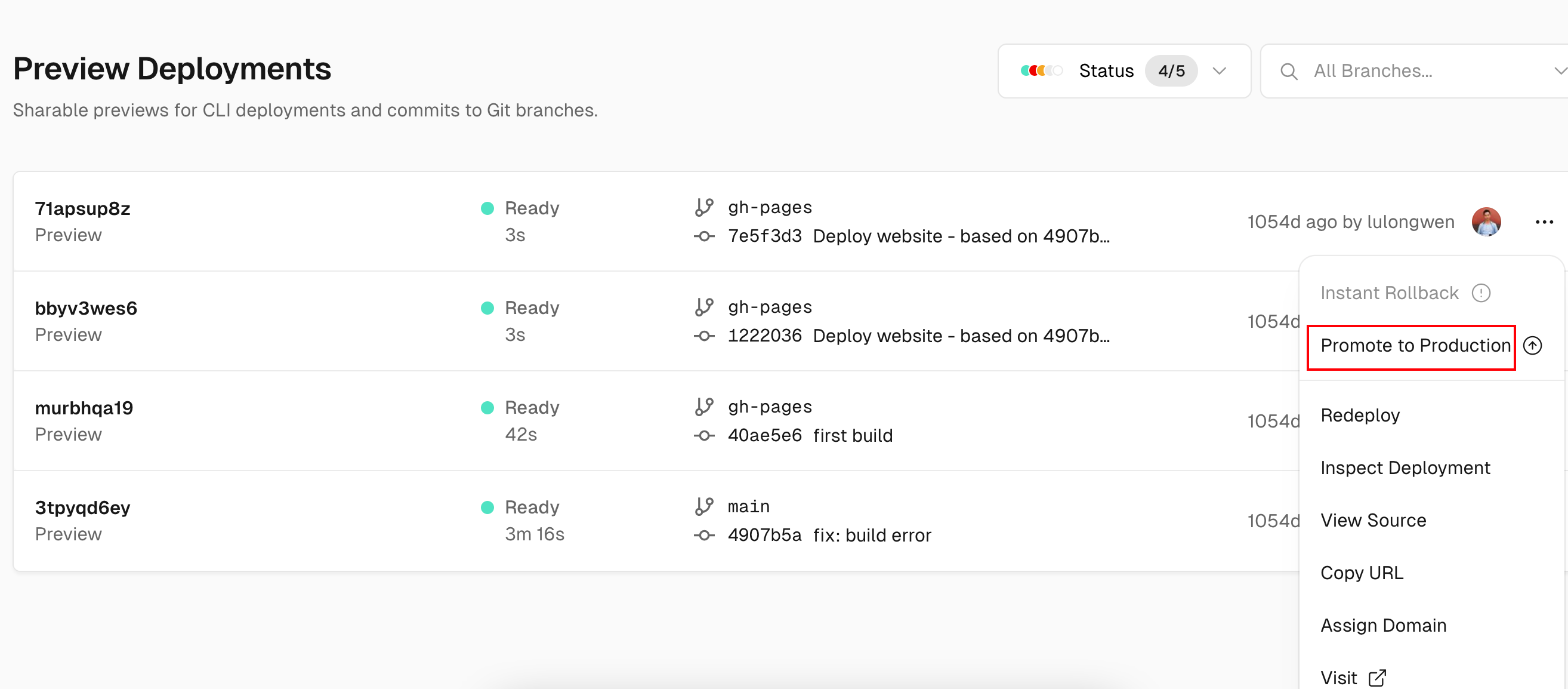This screenshot has width=1568, height=689.
Task: Open the bbyv3wes6 deployment link
Action: coord(86,308)
